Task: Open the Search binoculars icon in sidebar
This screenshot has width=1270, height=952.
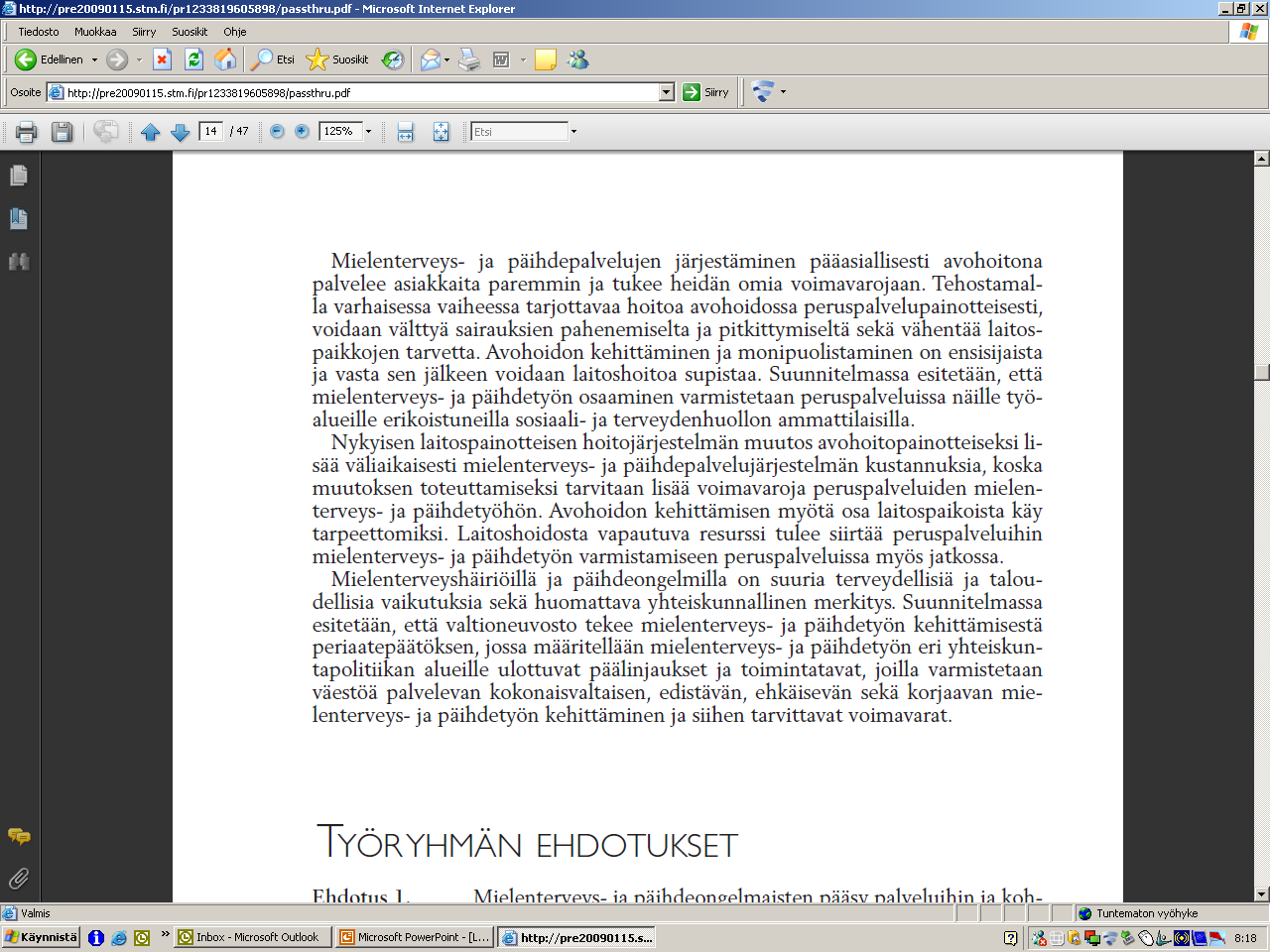Action: coord(19,262)
